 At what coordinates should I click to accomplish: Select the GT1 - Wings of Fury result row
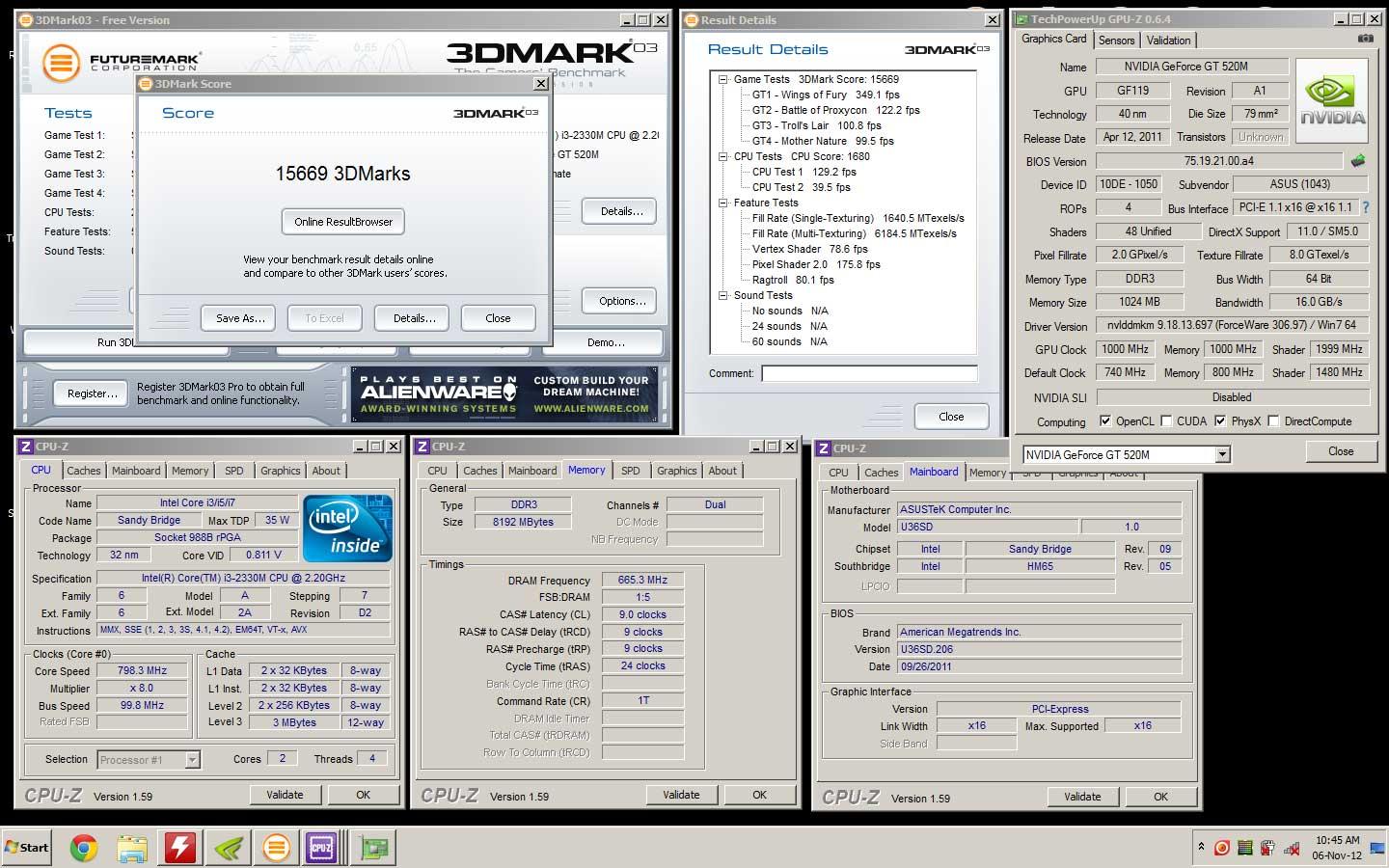click(826, 95)
